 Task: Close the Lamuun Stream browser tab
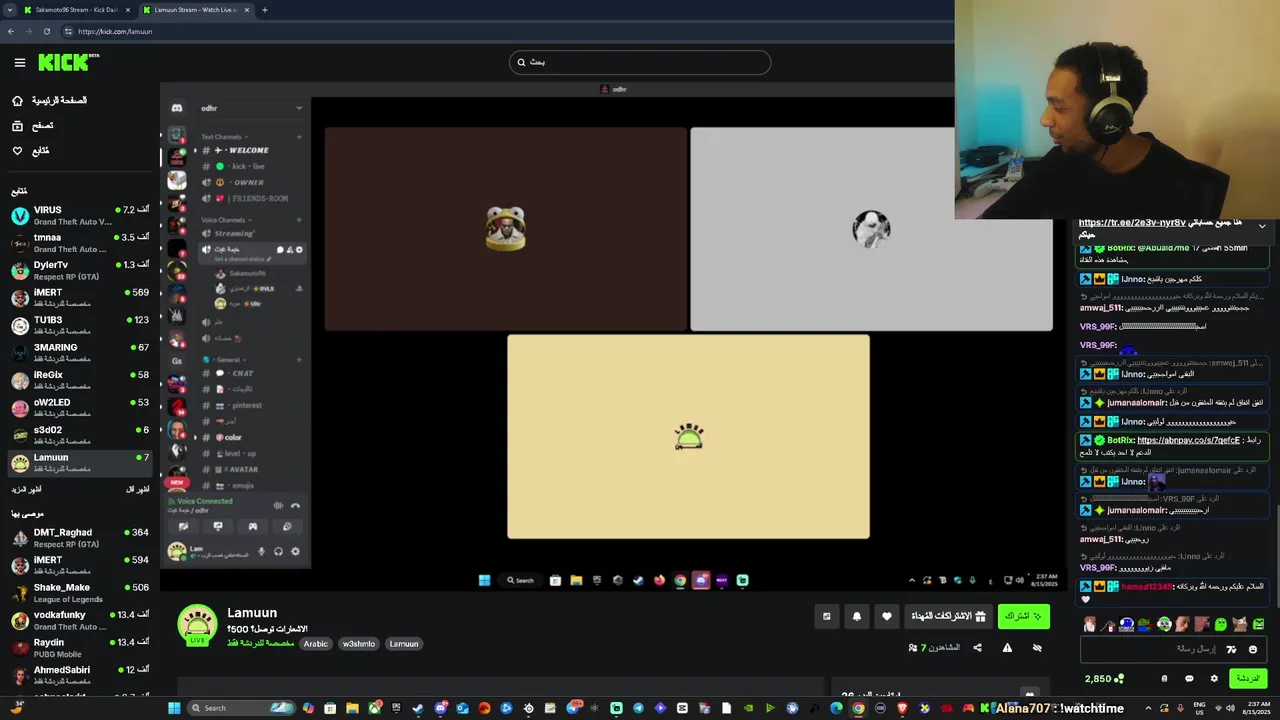pos(247,10)
